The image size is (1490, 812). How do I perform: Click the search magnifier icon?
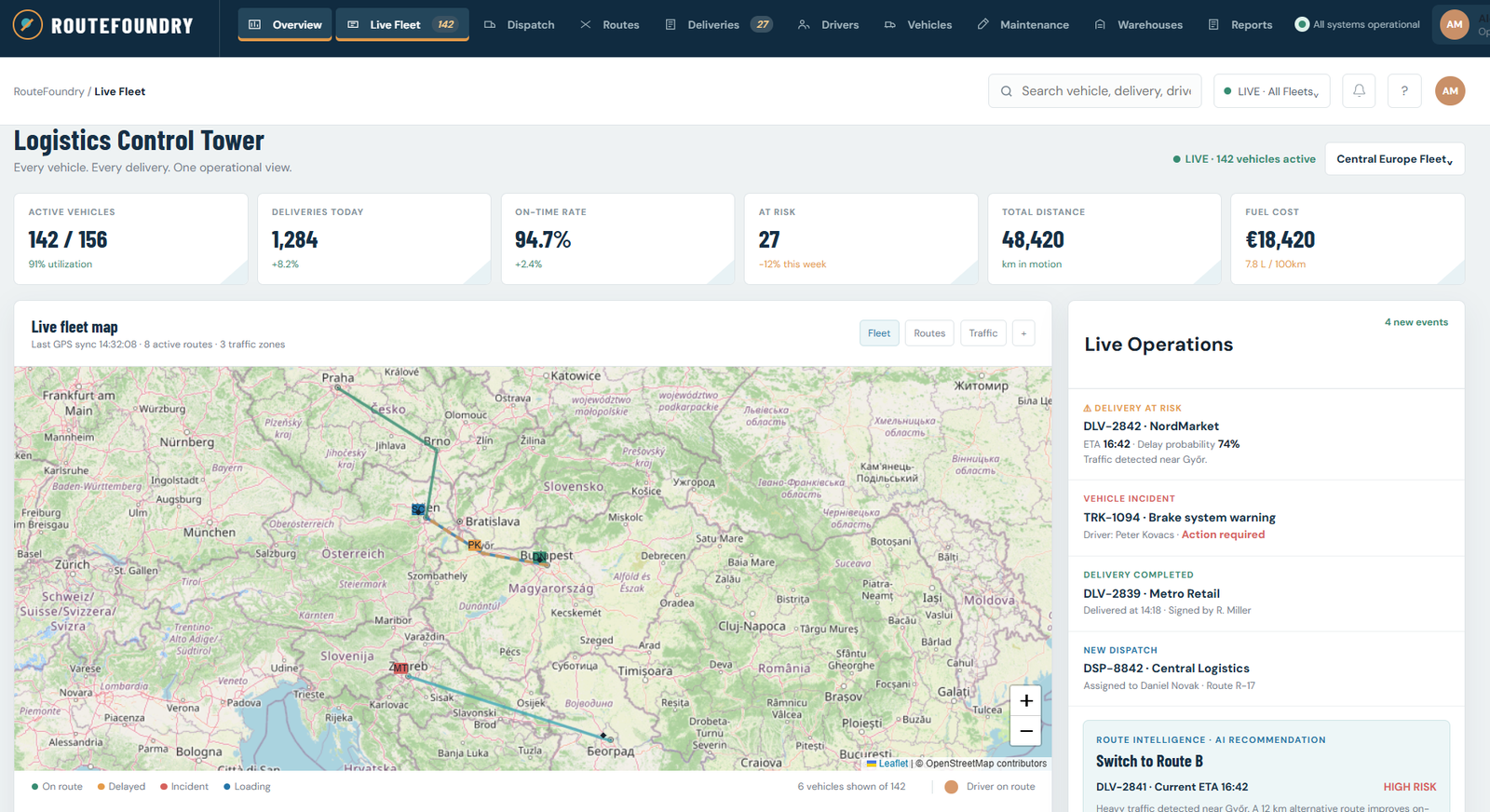click(1007, 91)
